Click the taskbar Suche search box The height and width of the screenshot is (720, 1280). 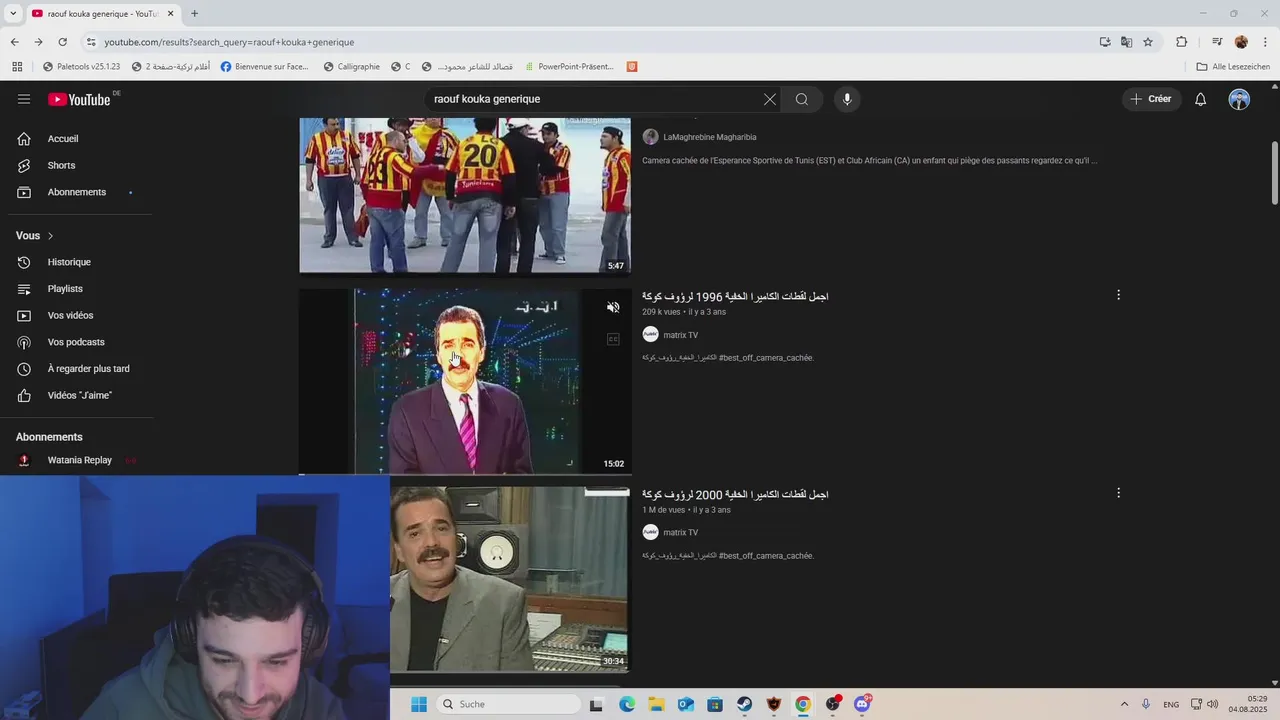pyautogui.click(x=509, y=704)
